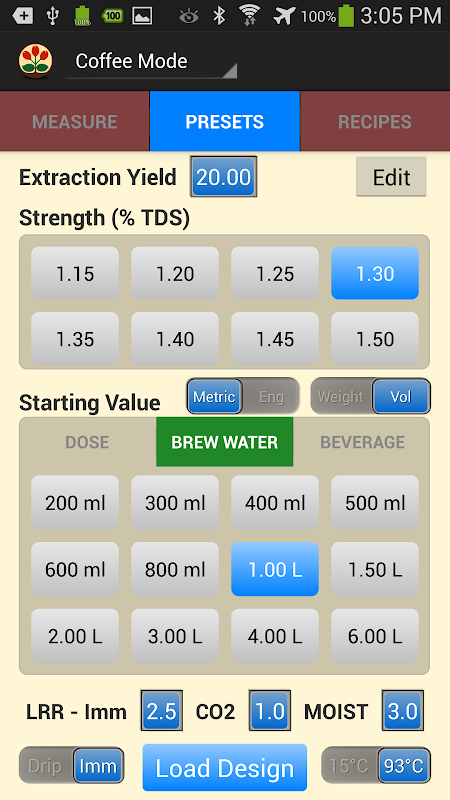Image resolution: width=450 pixels, height=800 pixels.
Task: Tap the Bluetooth status icon
Action: (219, 16)
